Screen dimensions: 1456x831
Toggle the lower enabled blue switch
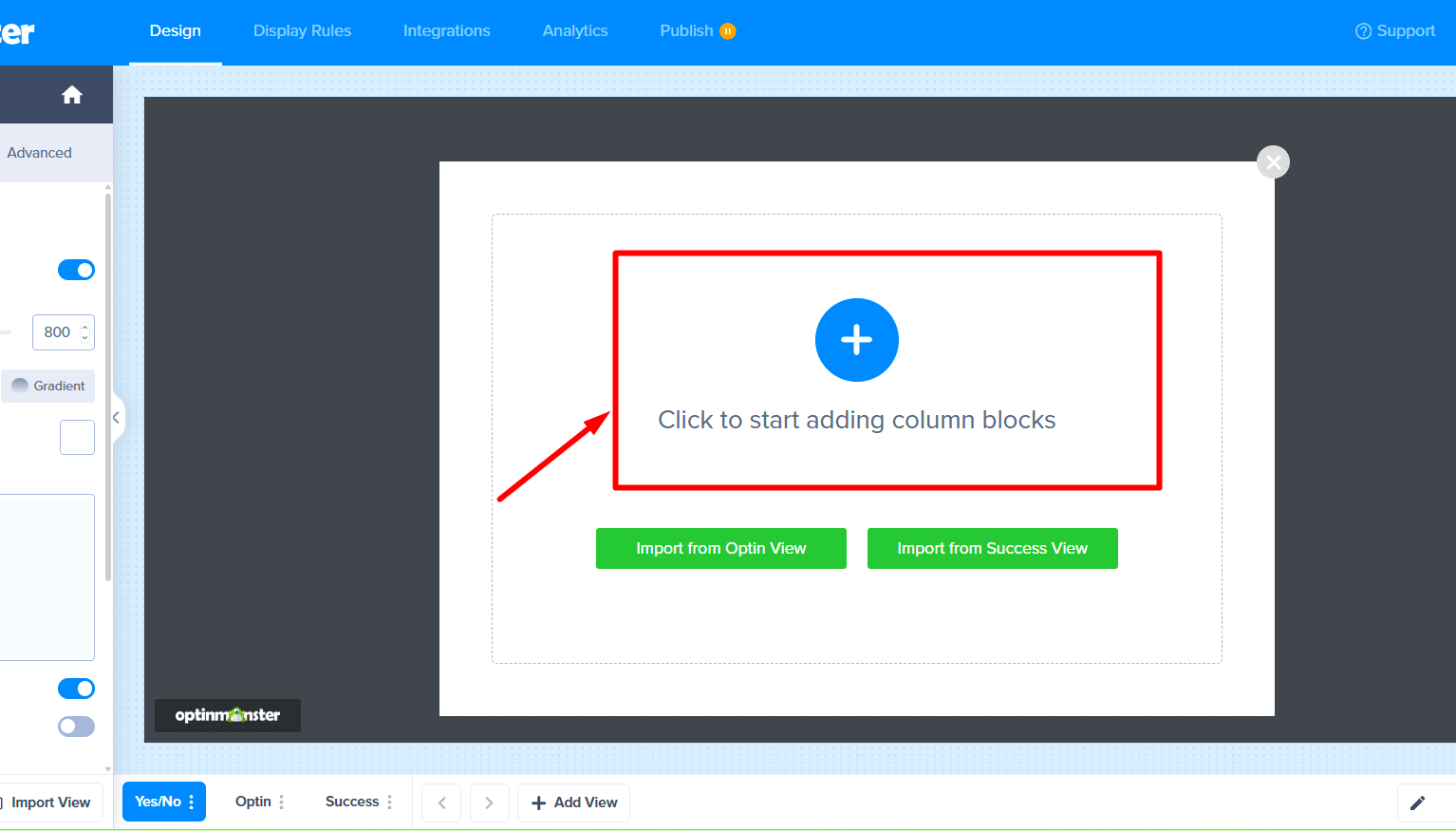tap(76, 689)
